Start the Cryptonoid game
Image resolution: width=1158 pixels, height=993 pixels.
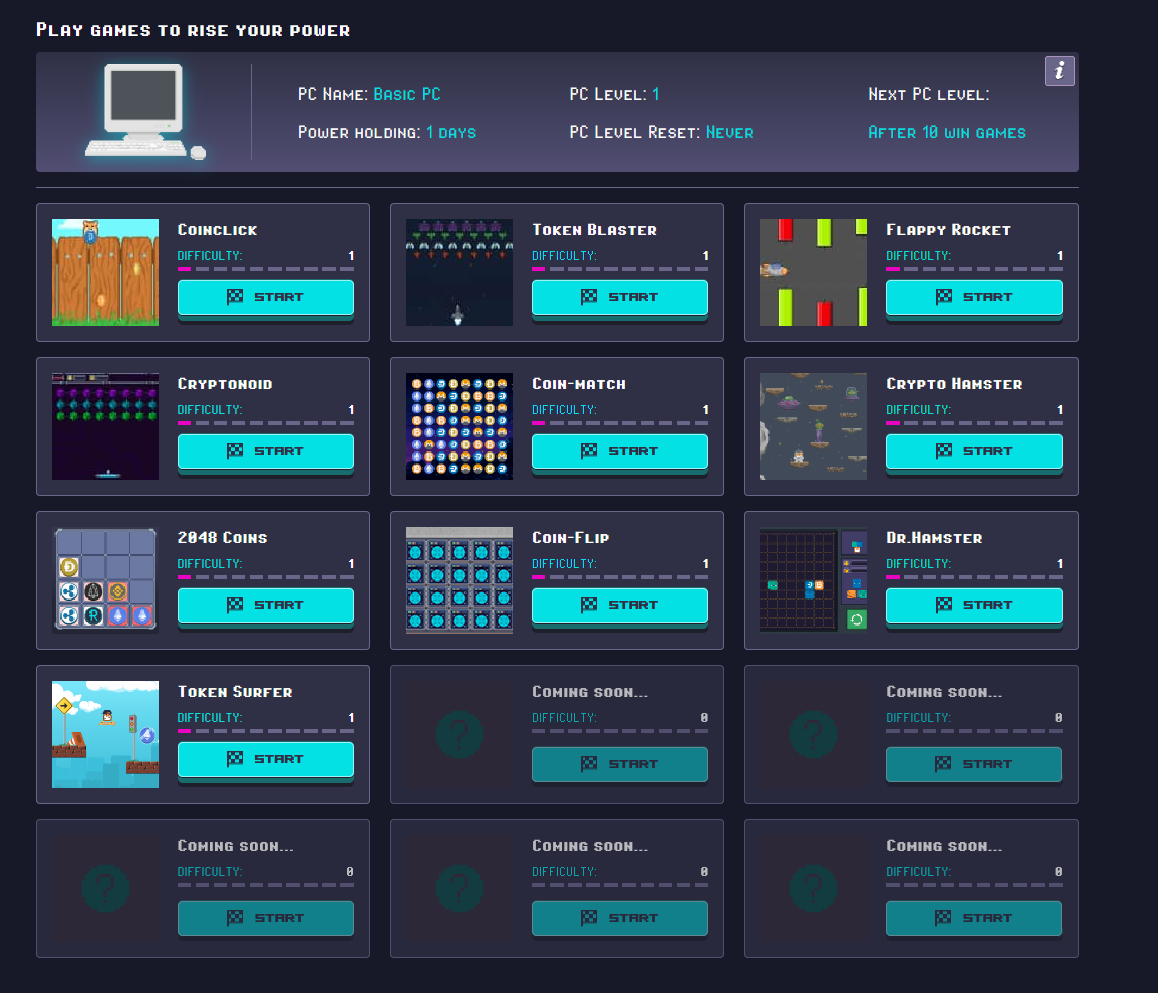coord(266,452)
